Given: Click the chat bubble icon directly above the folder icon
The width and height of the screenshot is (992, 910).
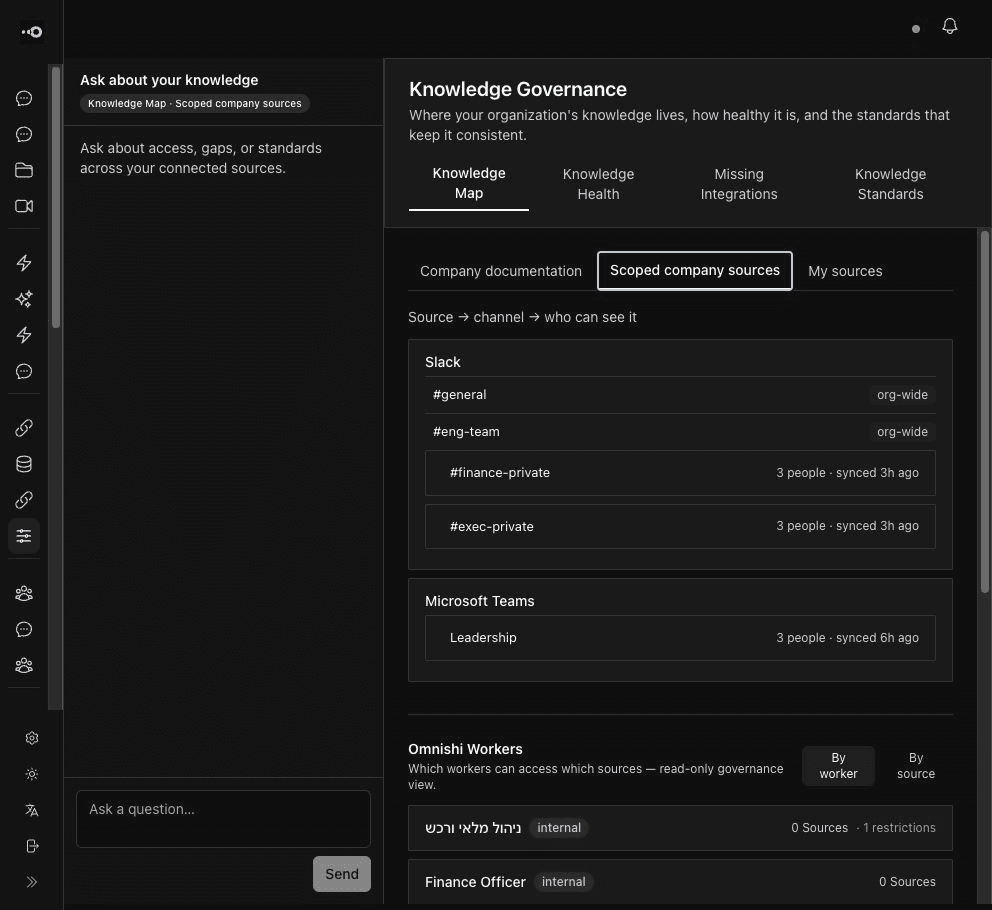Looking at the screenshot, I should point(24,134).
